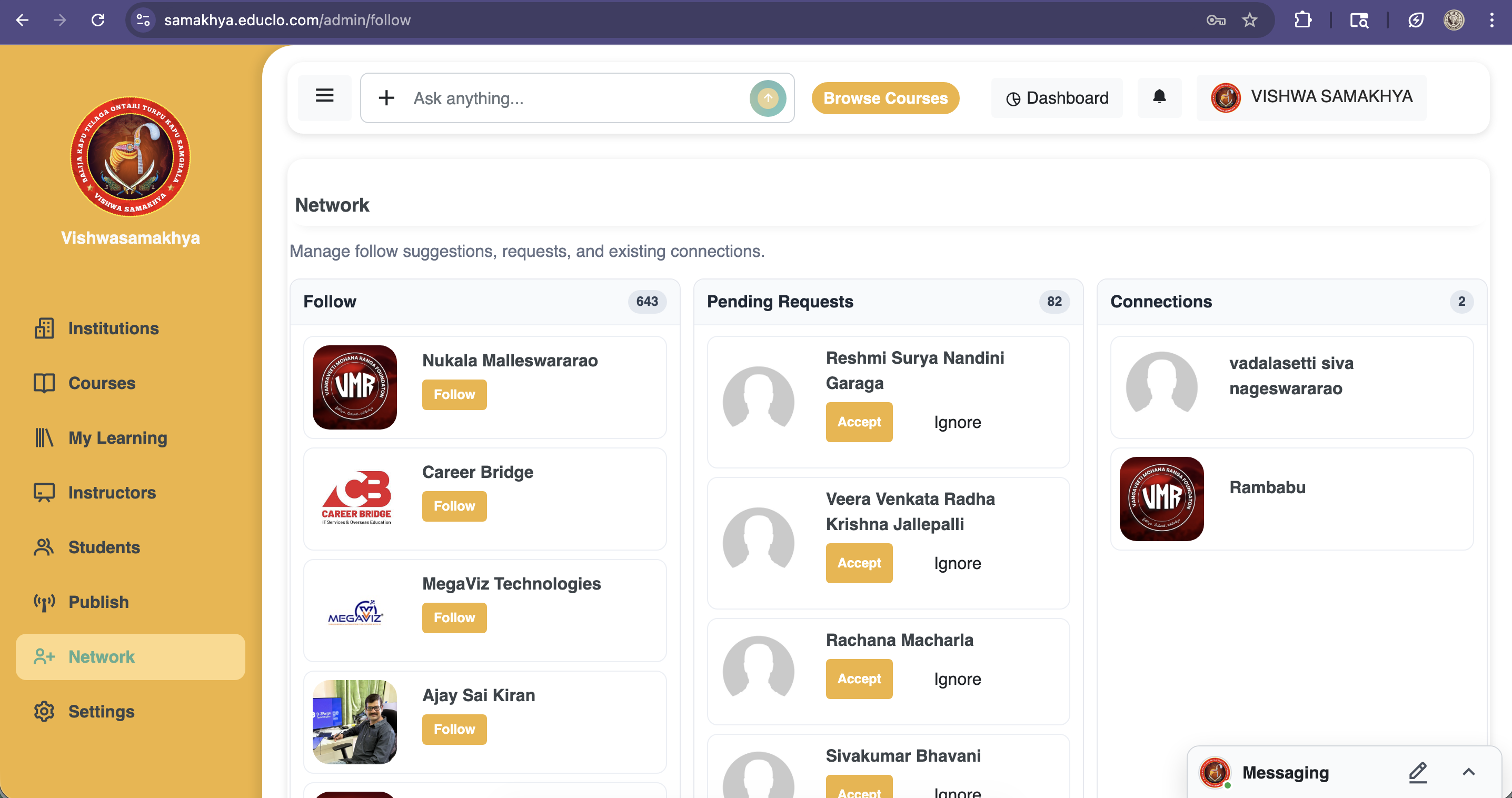This screenshot has height=798, width=1512.
Task: Click the browser address bar URL
Action: pos(287,20)
